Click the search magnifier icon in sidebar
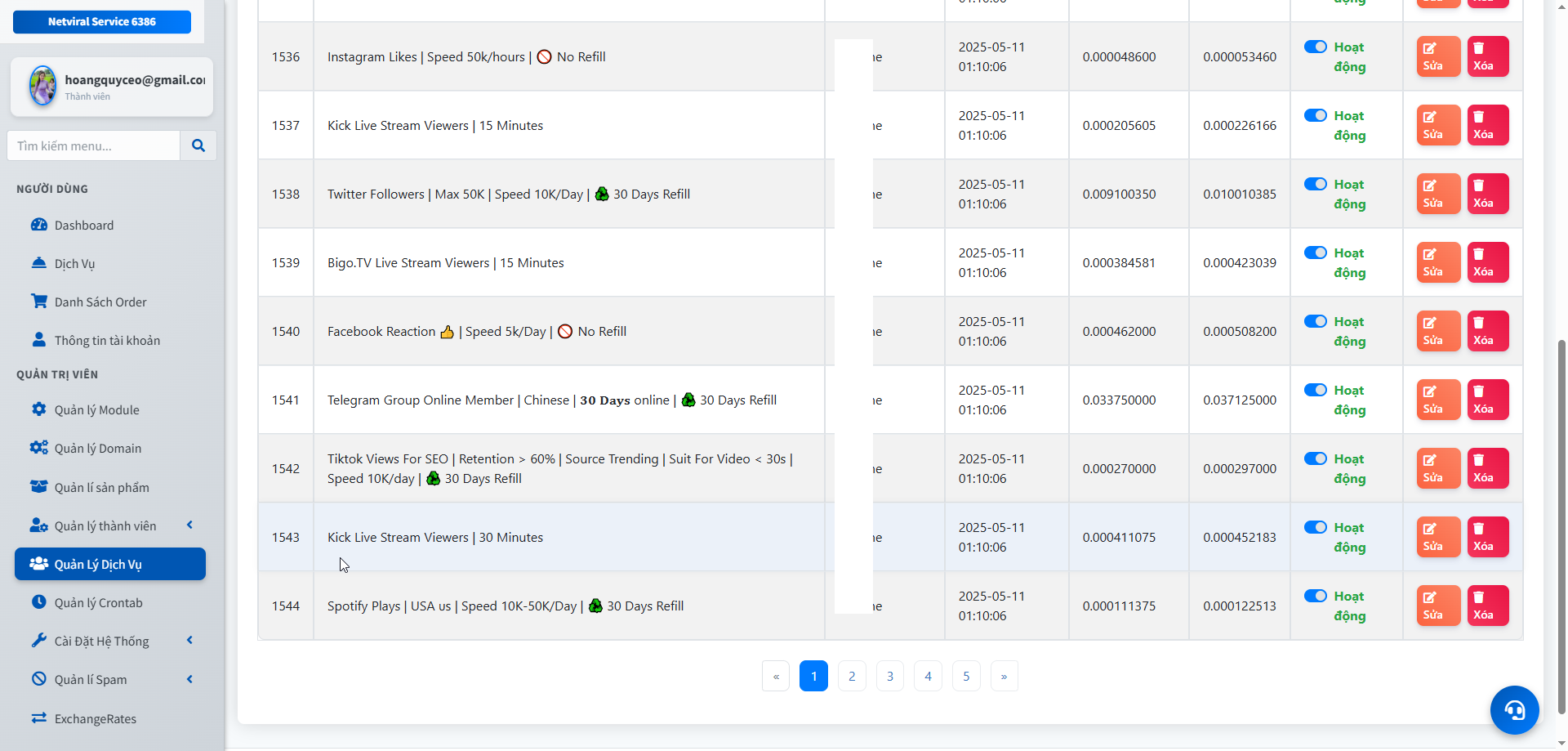Image resolution: width=1568 pixels, height=751 pixels. coord(198,145)
